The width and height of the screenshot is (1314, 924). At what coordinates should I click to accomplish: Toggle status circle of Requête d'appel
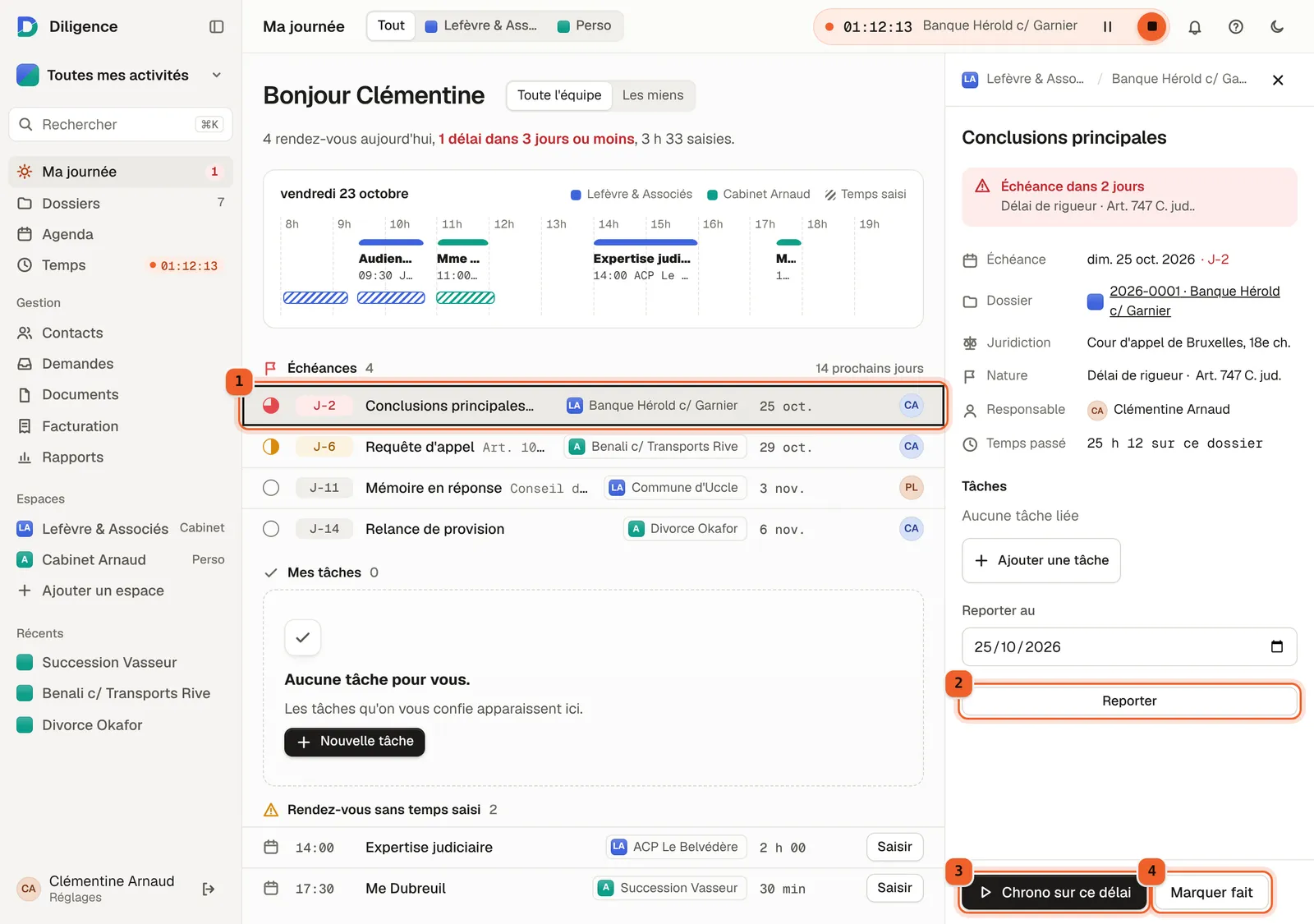(271, 447)
